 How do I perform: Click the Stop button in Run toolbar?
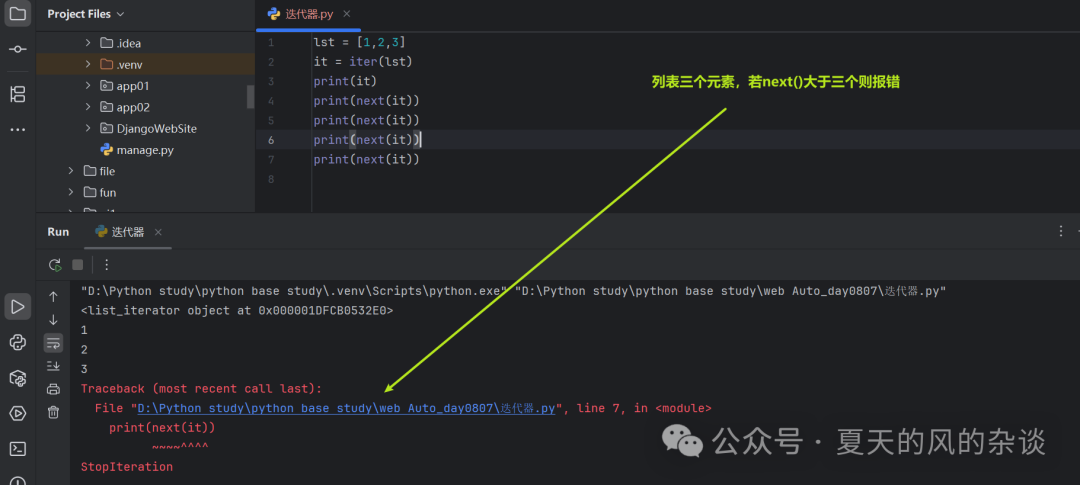tap(77, 265)
